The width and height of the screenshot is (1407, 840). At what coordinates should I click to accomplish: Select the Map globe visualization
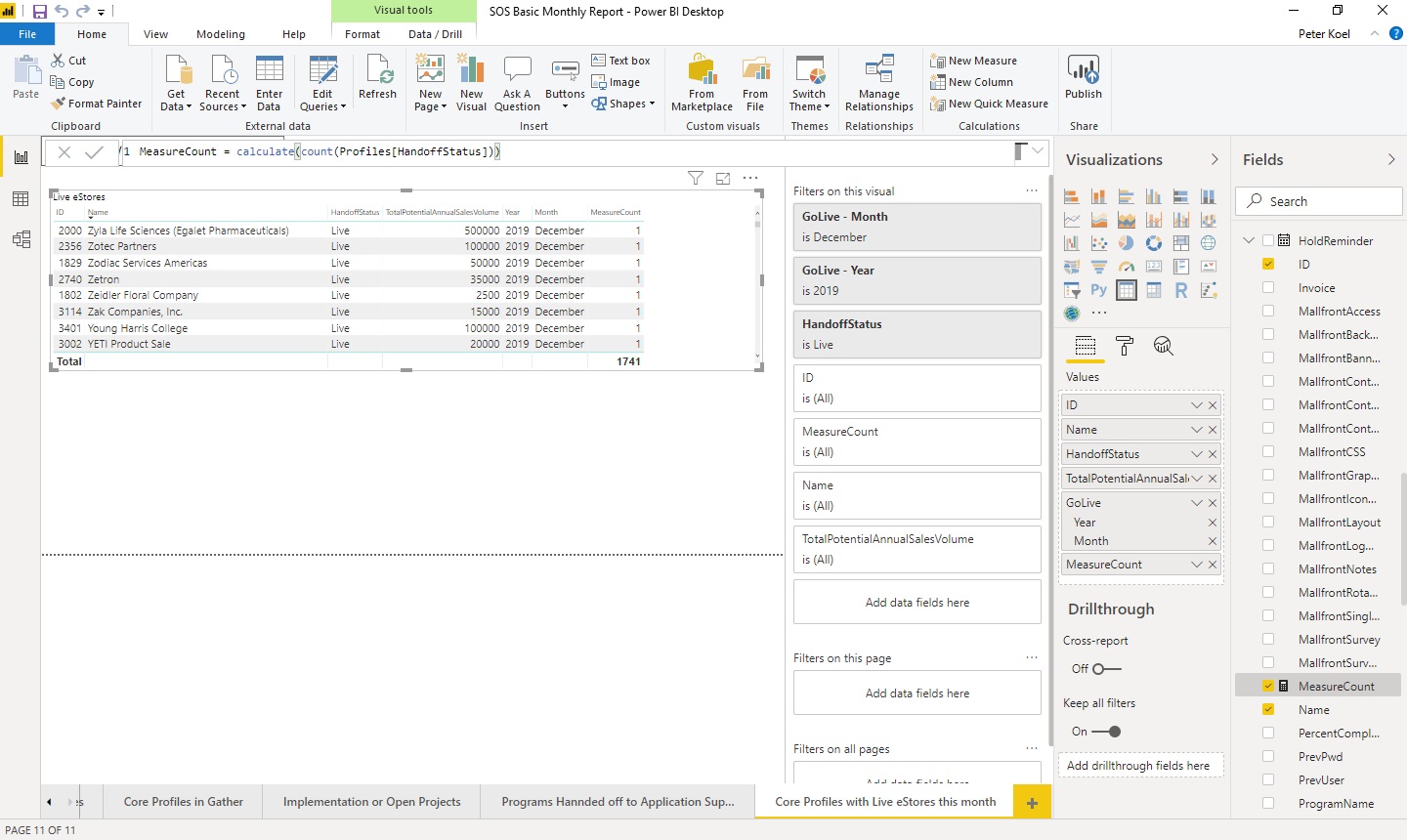(1209, 243)
